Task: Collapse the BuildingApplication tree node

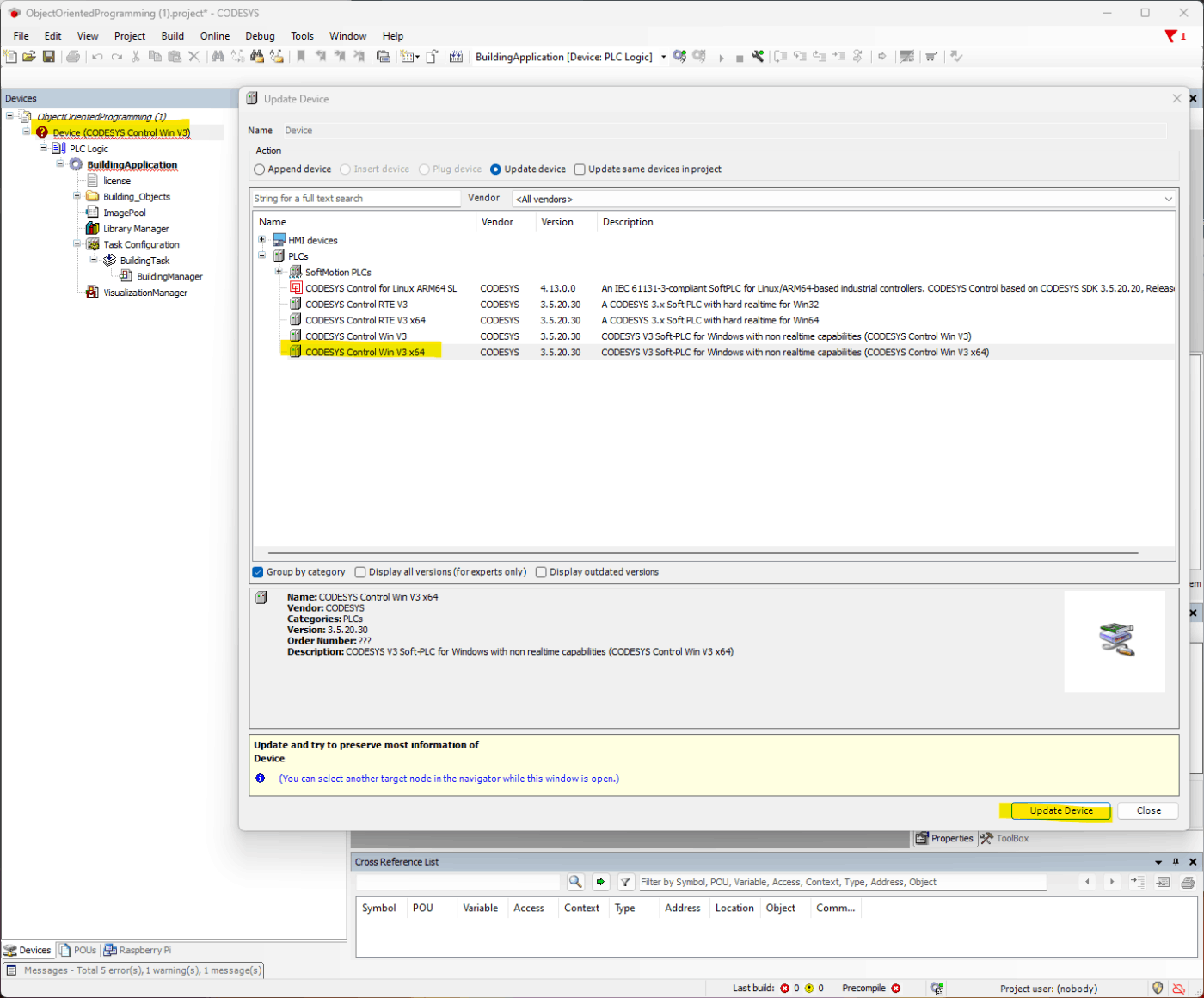Action: point(60,163)
